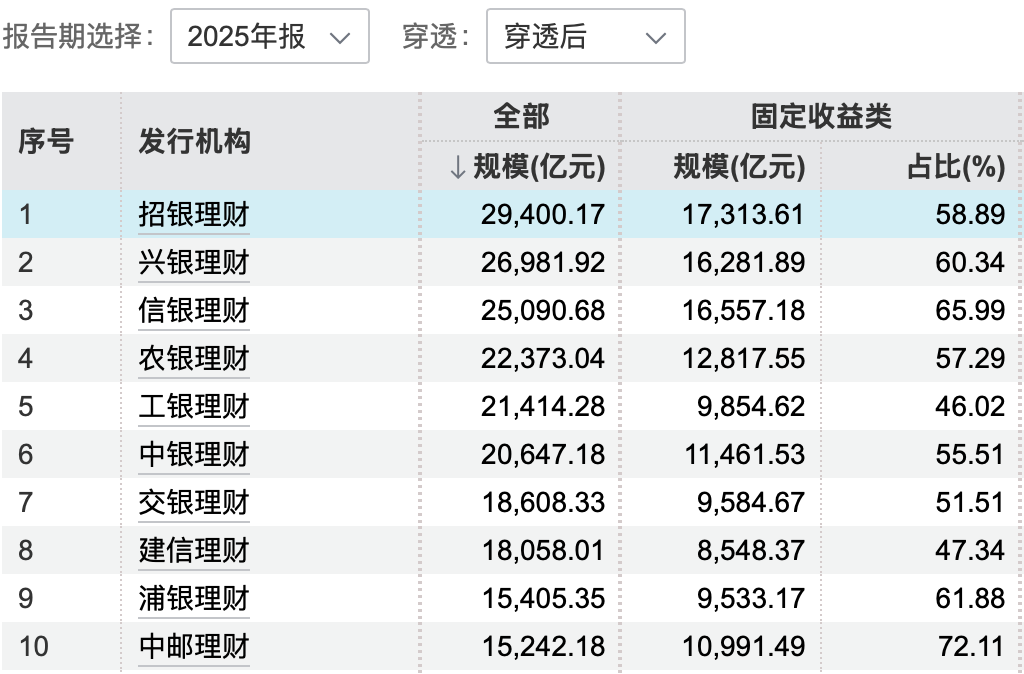Screen dimensions: 1024x674
Task: Click the 穿透 label
Action: point(435,36)
